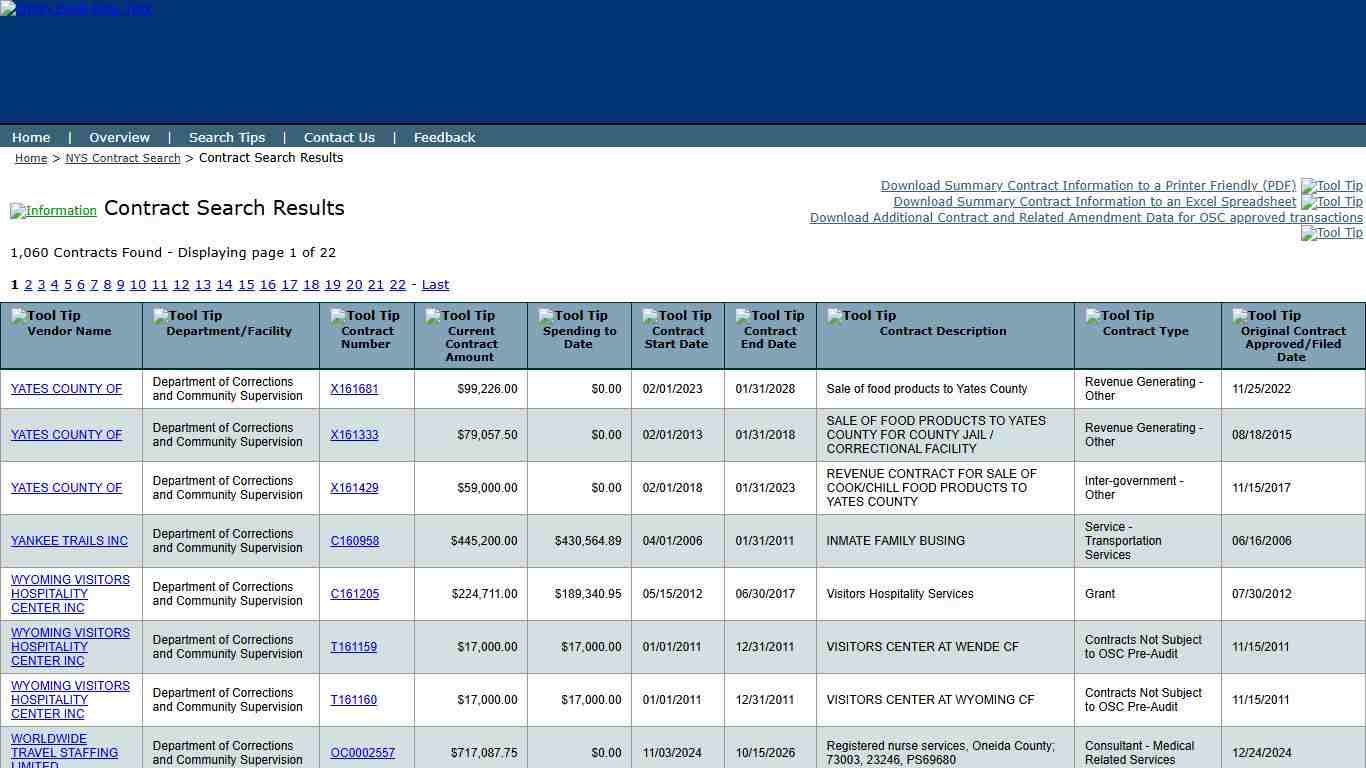Image resolution: width=1366 pixels, height=768 pixels.
Task: Click the Tool Tip icon next to the PDF download link
Action: tap(1331, 185)
